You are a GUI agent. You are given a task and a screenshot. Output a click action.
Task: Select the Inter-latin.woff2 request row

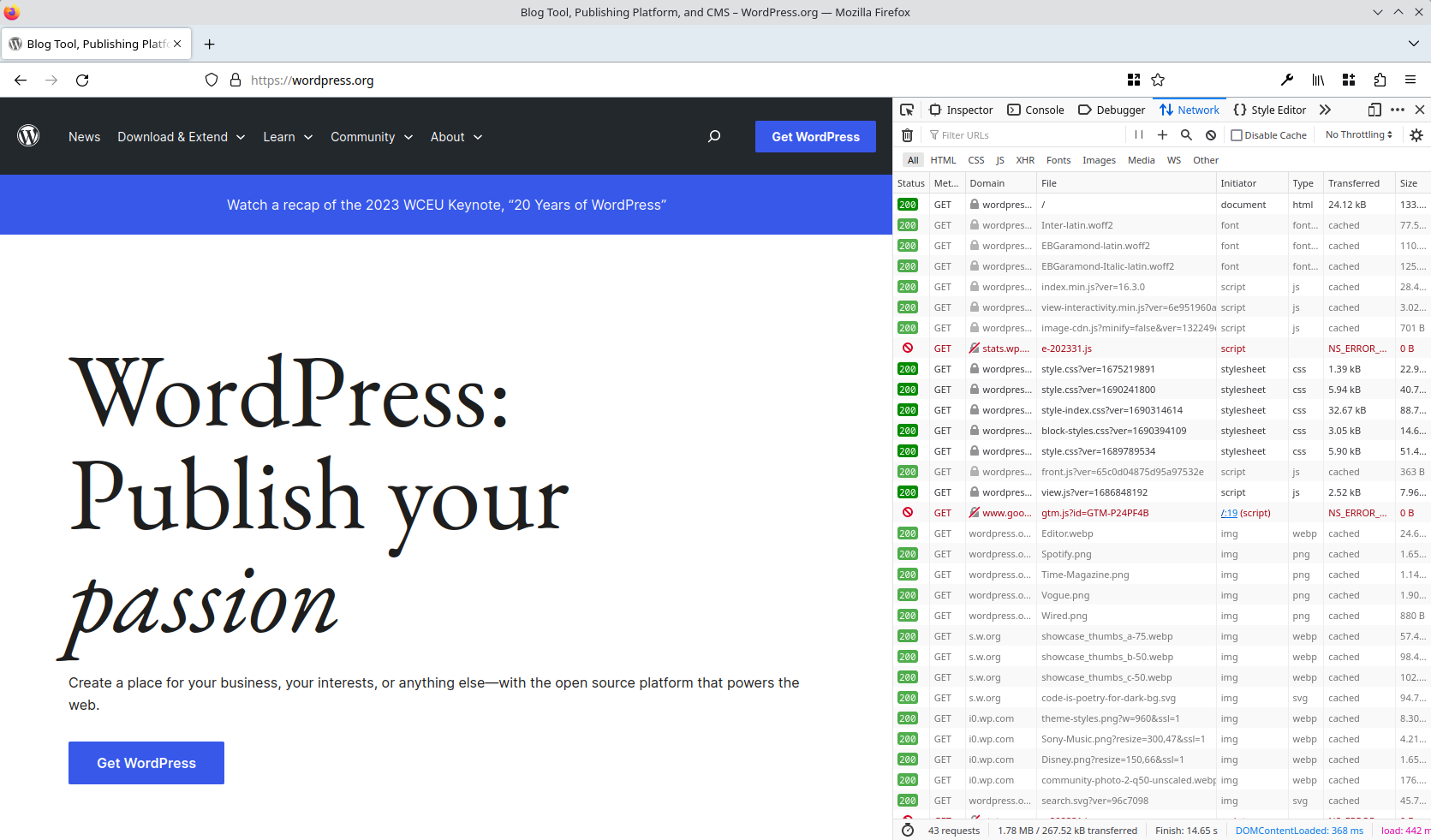[x=1162, y=225]
